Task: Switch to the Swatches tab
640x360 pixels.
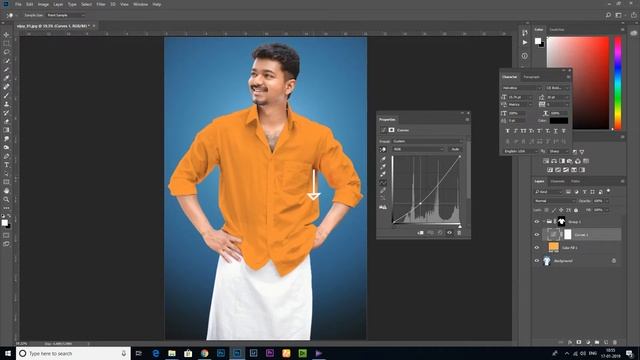Action: [x=556, y=29]
